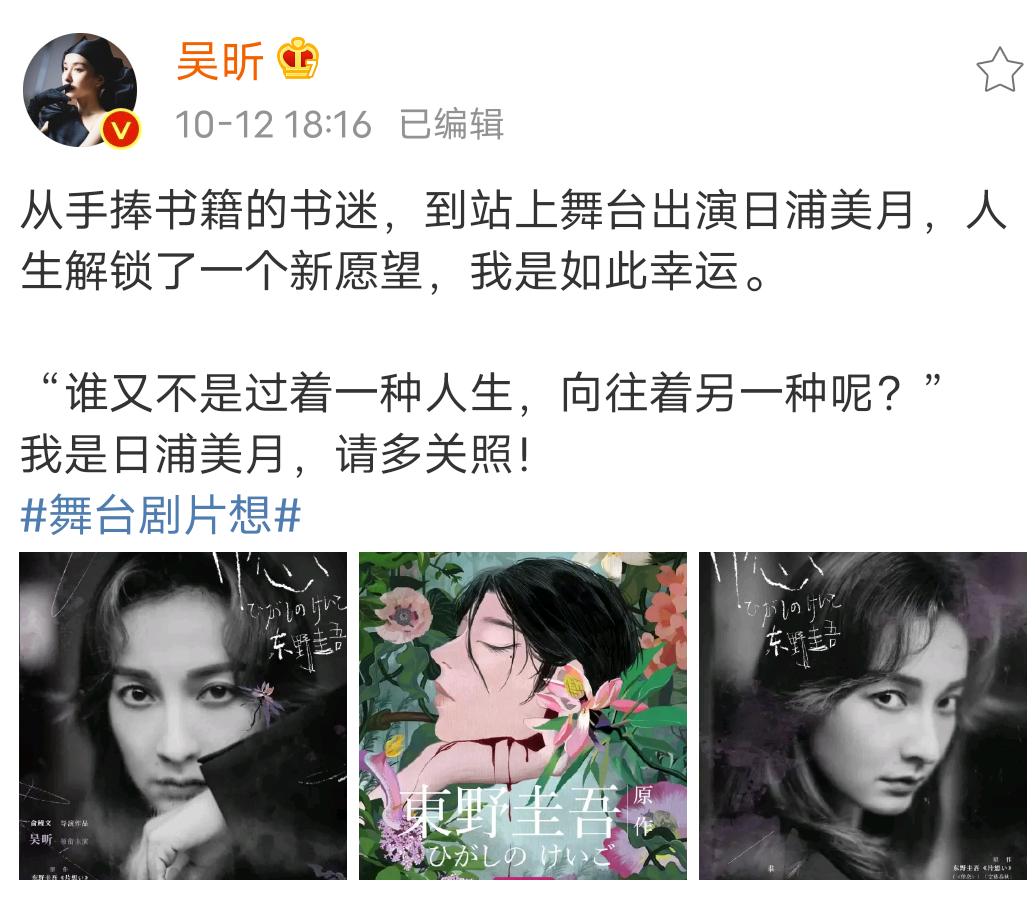Click the 10-12 18:16 post timestamp

tap(274, 124)
